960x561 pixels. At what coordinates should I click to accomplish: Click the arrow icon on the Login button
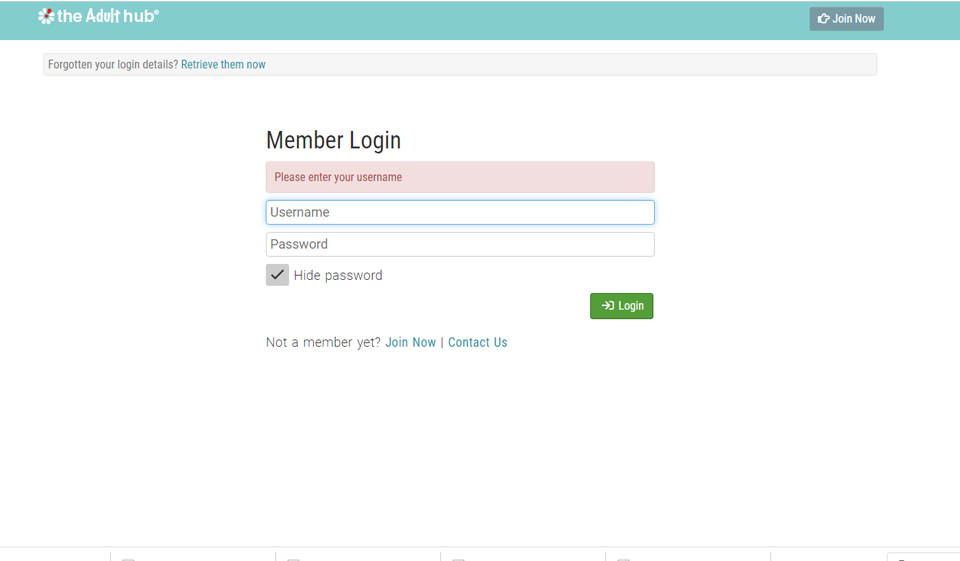(x=607, y=306)
